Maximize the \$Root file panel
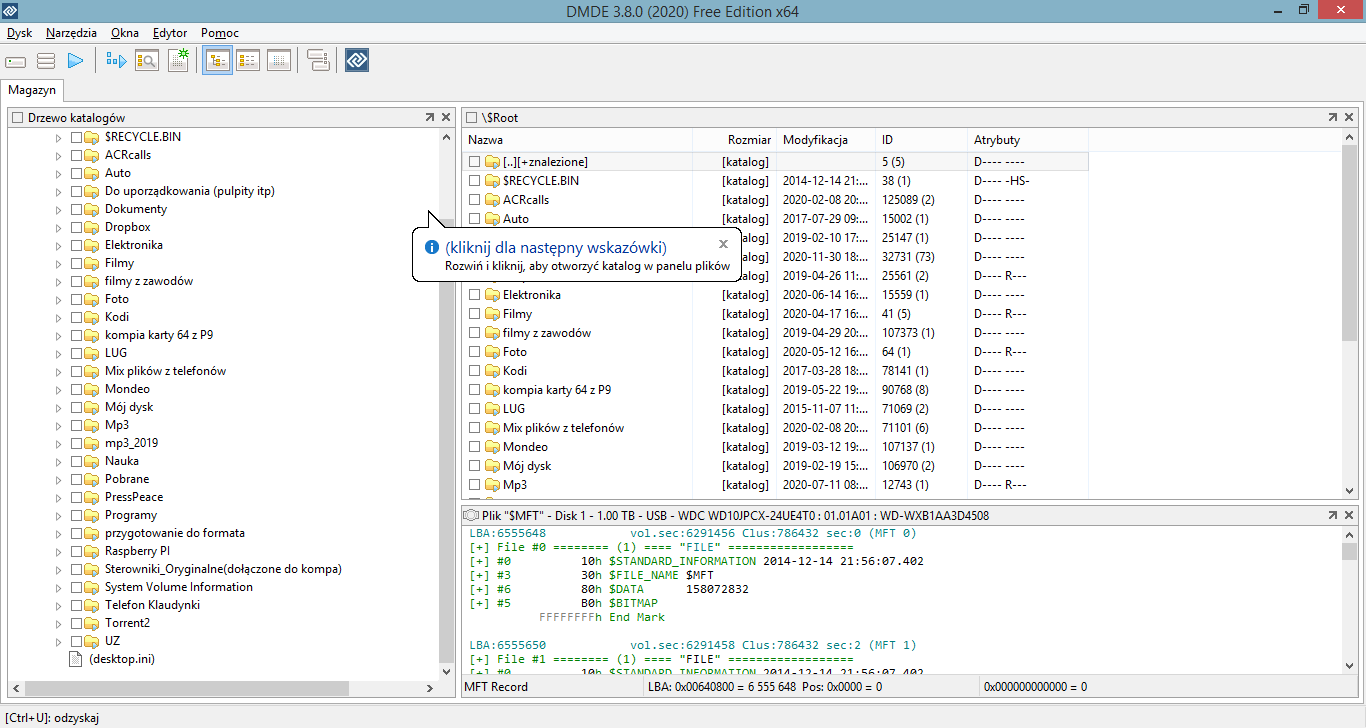 point(1333,117)
